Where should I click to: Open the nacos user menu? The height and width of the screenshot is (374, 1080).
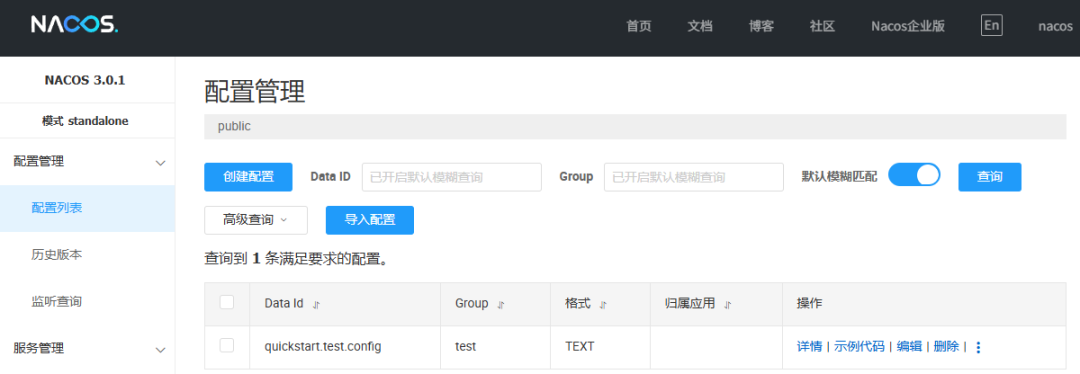click(1055, 26)
